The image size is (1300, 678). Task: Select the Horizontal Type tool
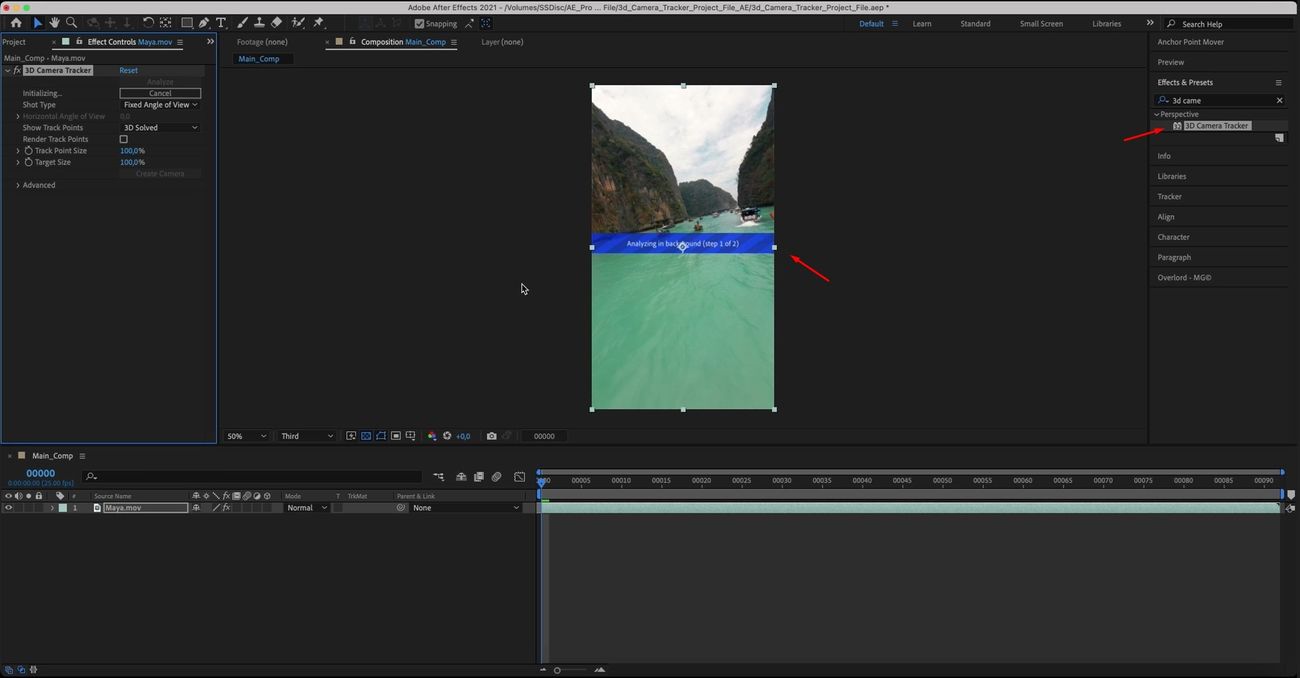pyautogui.click(x=221, y=23)
